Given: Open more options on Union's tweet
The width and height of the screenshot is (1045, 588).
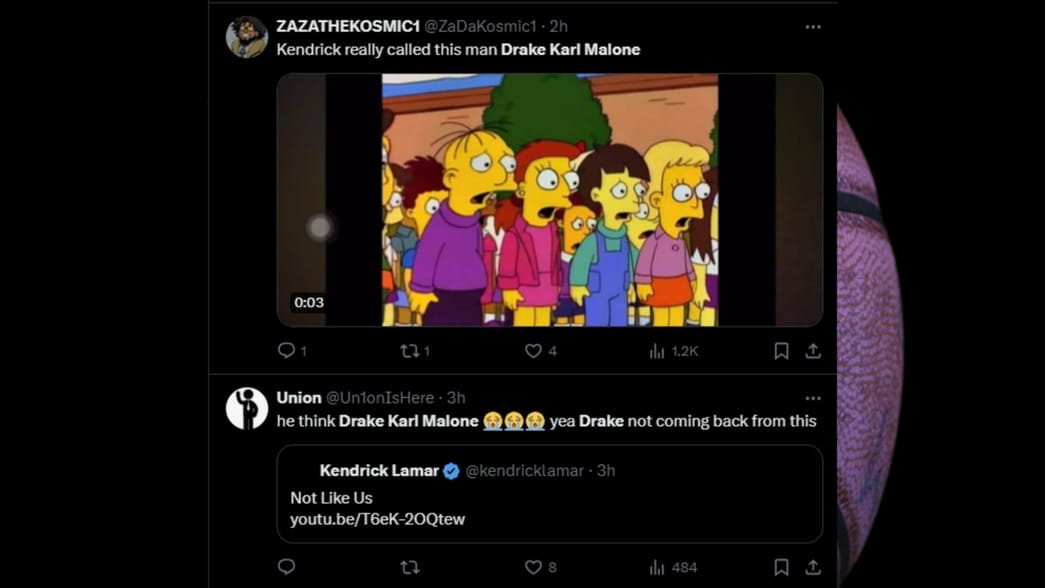Looking at the screenshot, I should (x=813, y=398).
